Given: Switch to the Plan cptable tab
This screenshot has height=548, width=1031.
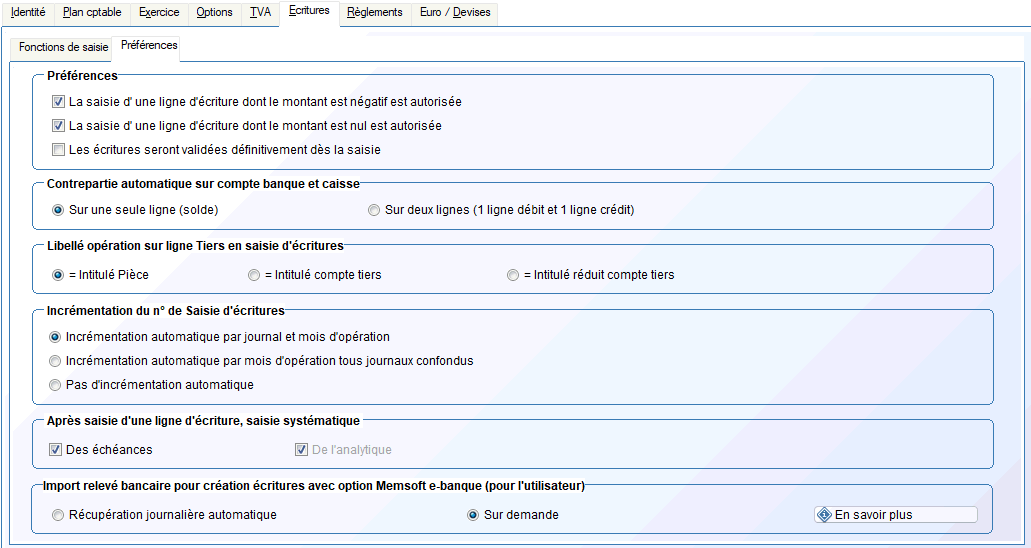Looking at the screenshot, I should 92,12.
